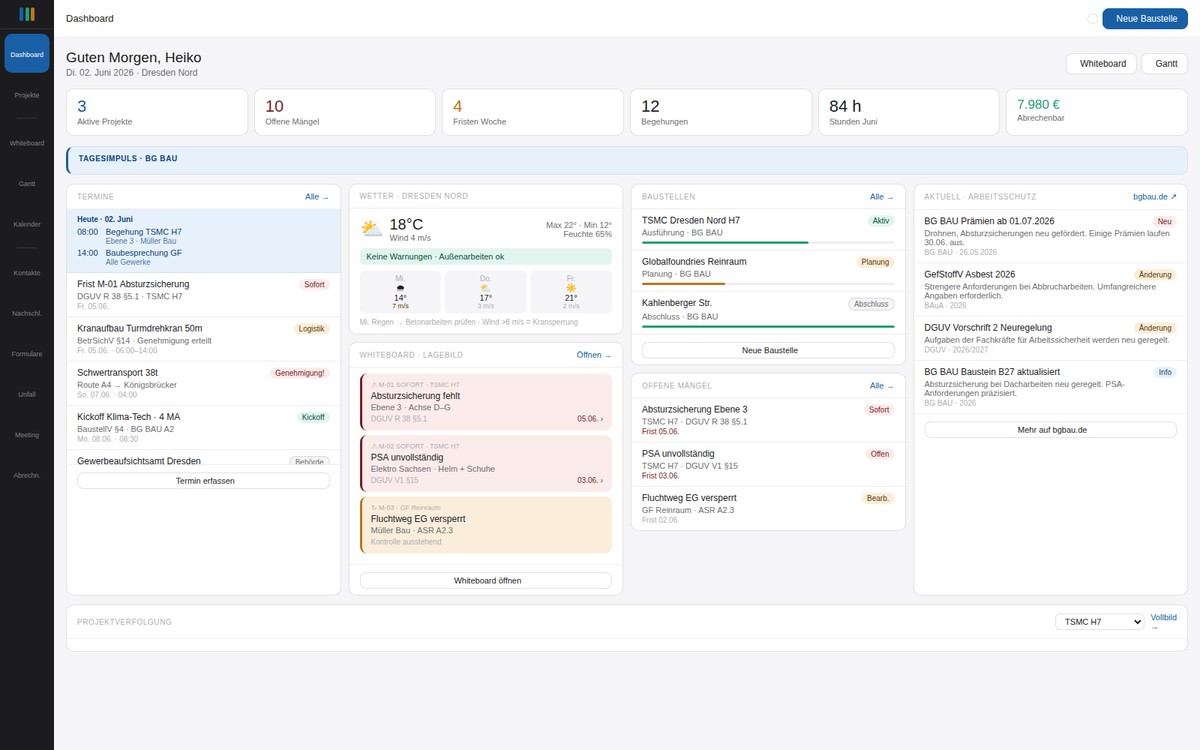Click the TSMC Dresden Nord H7 progress bar

768,242
